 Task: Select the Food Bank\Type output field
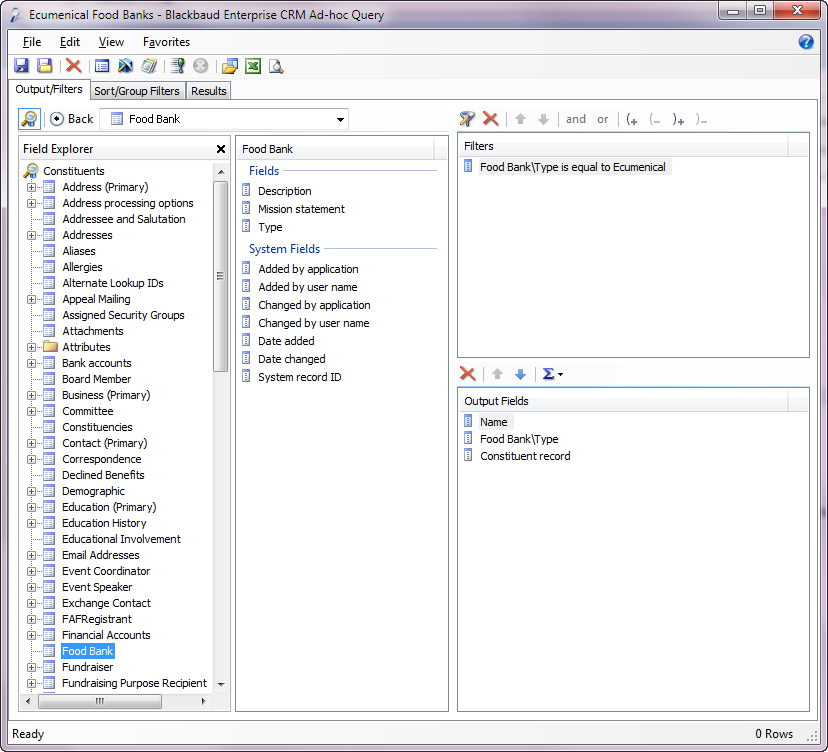(519, 439)
